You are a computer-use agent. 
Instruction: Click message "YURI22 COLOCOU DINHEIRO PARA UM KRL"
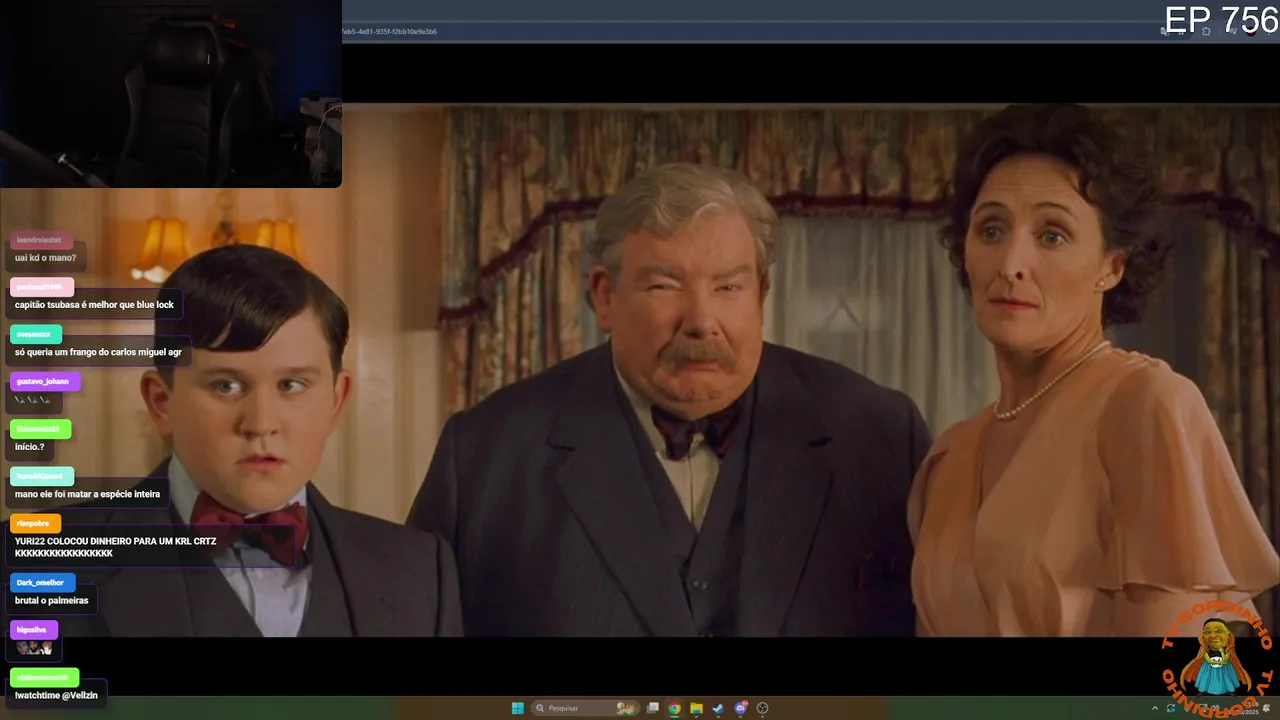click(115, 547)
